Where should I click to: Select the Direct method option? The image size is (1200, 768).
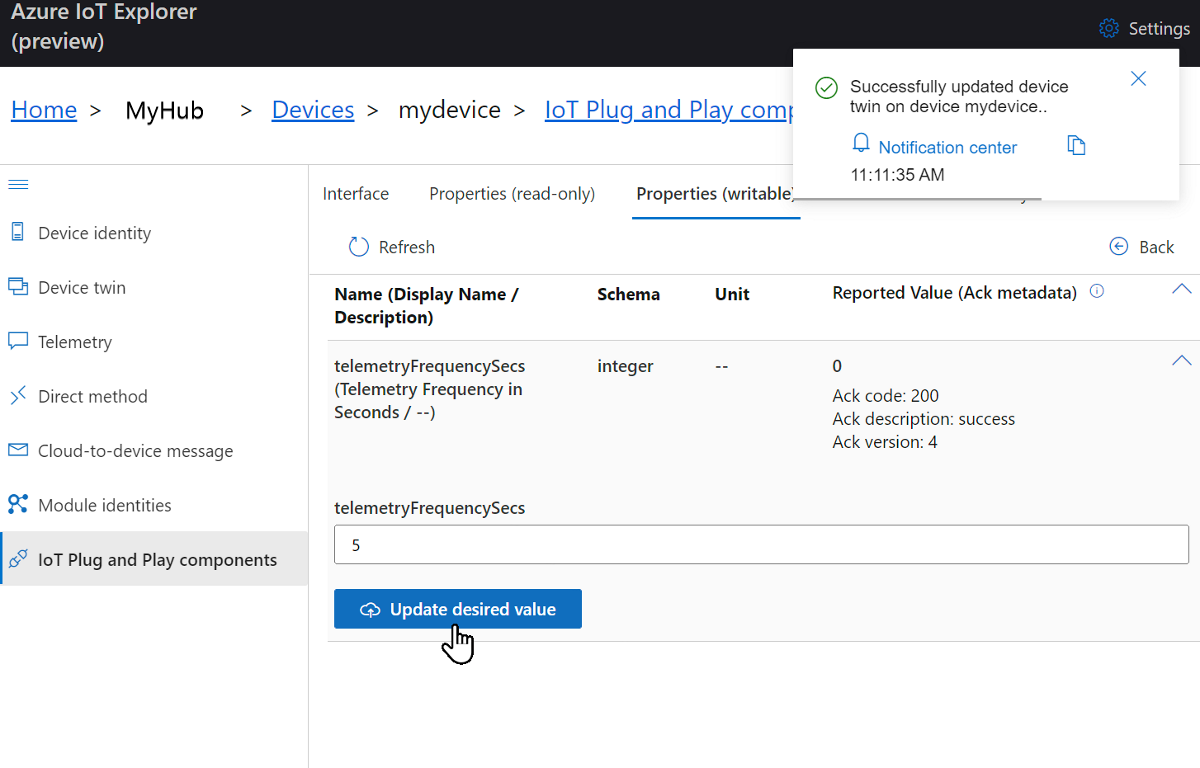click(92, 396)
